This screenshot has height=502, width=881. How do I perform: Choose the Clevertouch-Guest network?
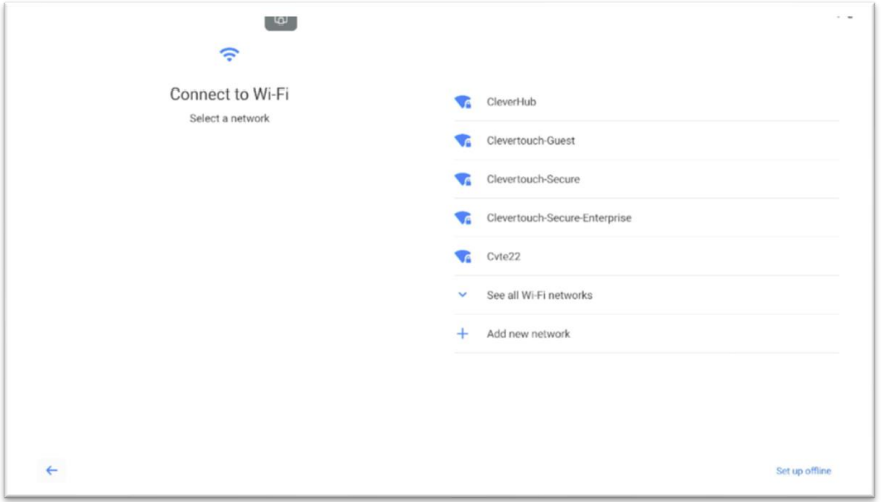click(647, 141)
